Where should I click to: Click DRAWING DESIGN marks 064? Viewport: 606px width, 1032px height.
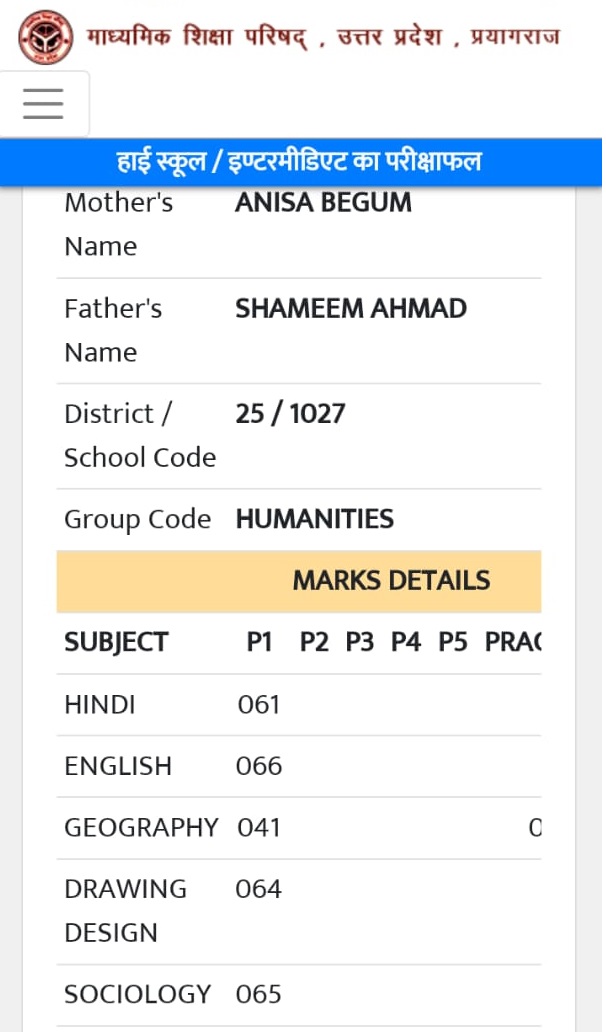[259, 889]
